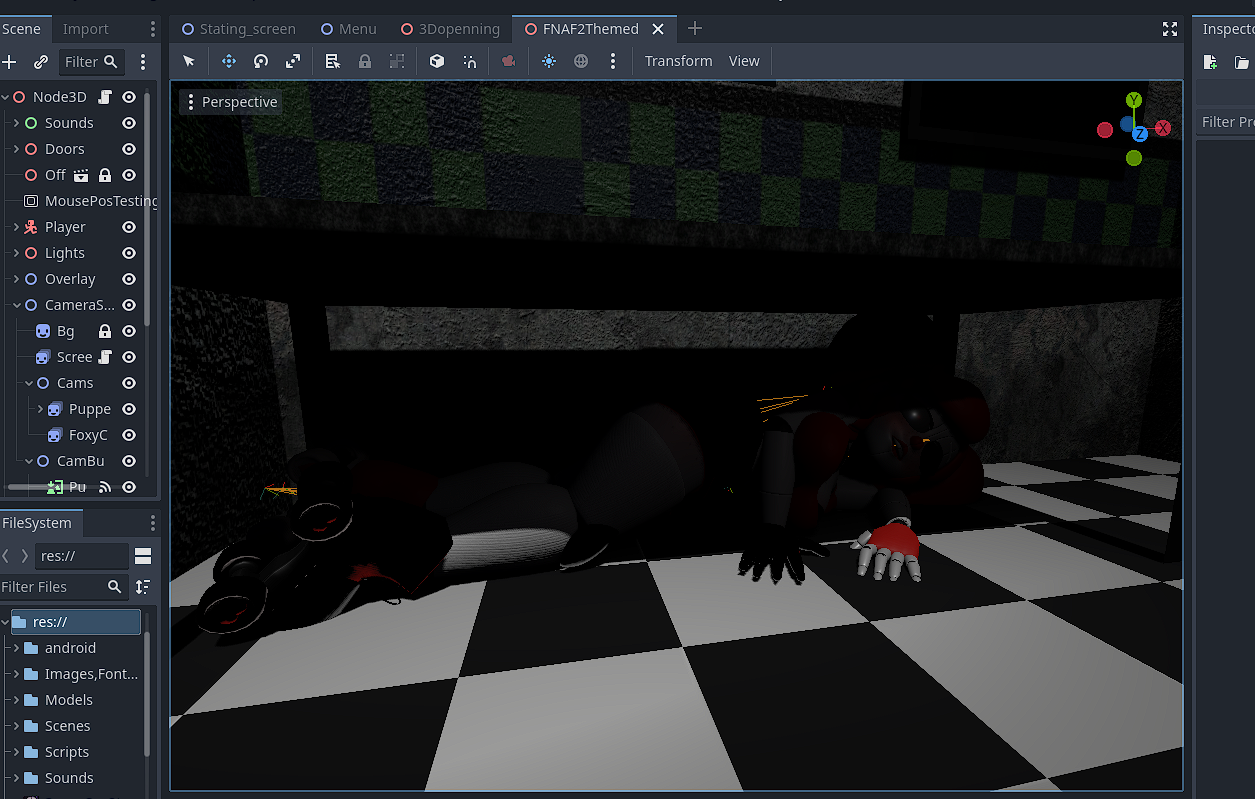1255x799 pixels.
Task: Open the Menu scene tab
Action: tap(349, 29)
